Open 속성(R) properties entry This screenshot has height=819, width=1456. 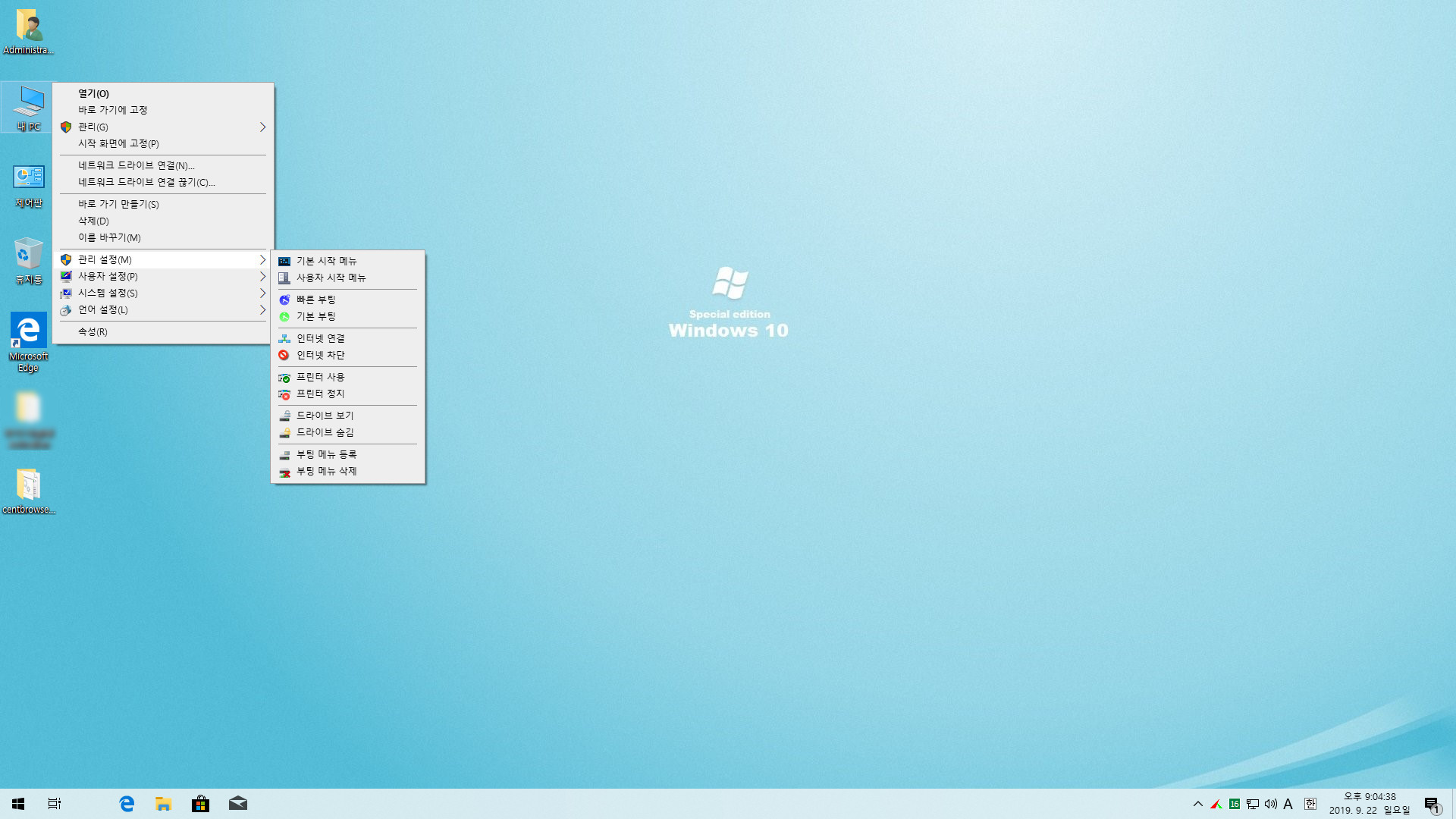click(163, 331)
